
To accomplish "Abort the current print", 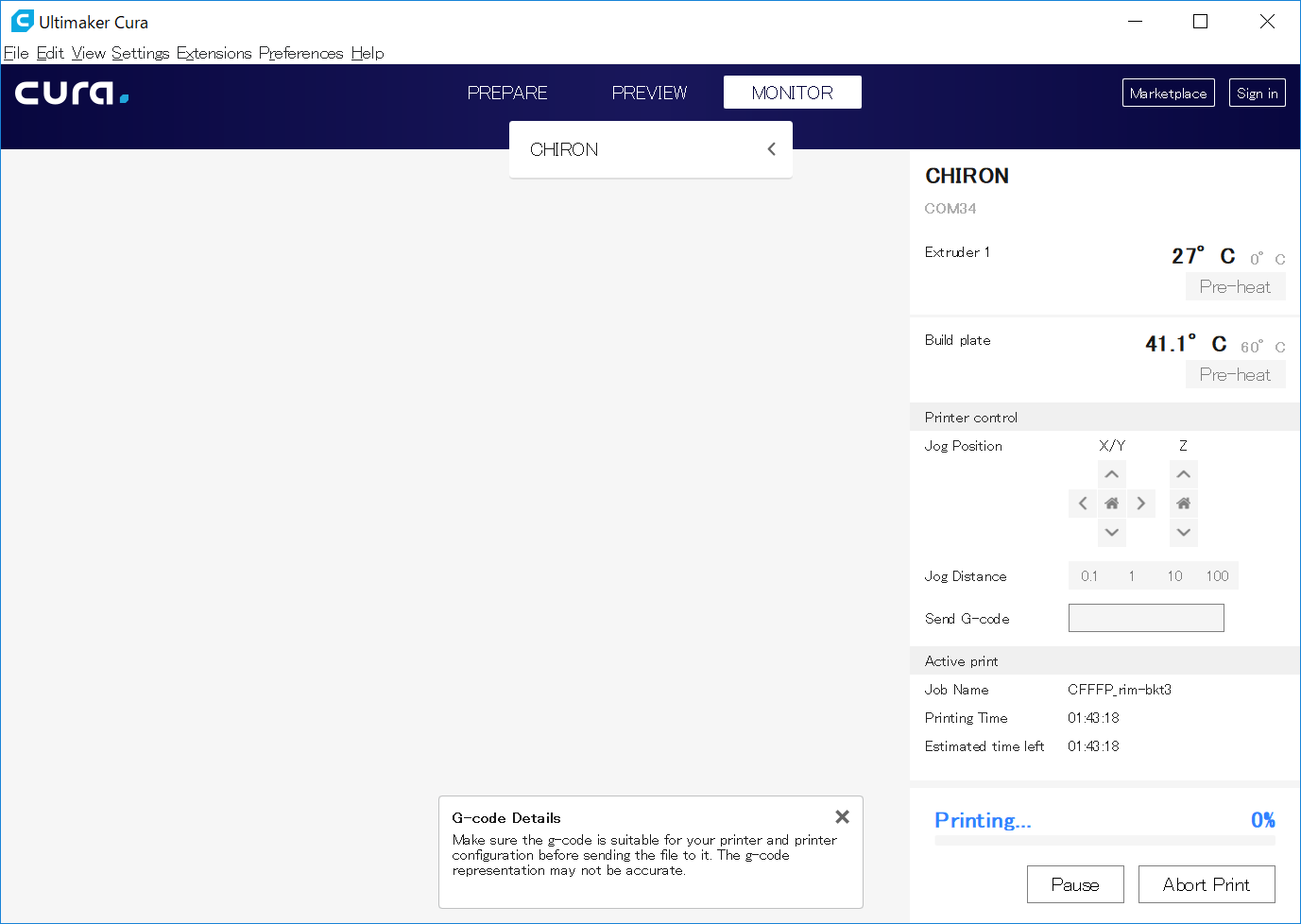I will 1207,884.
